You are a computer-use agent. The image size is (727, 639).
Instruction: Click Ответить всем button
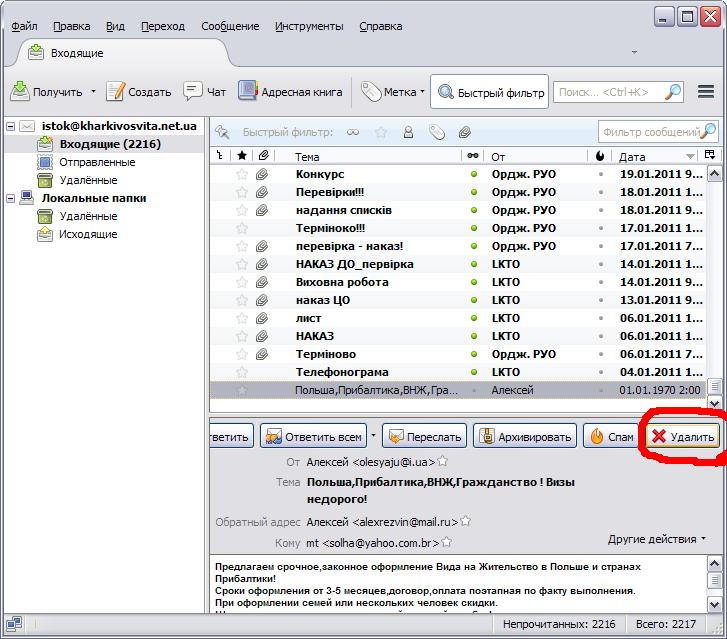tap(313, 436)
